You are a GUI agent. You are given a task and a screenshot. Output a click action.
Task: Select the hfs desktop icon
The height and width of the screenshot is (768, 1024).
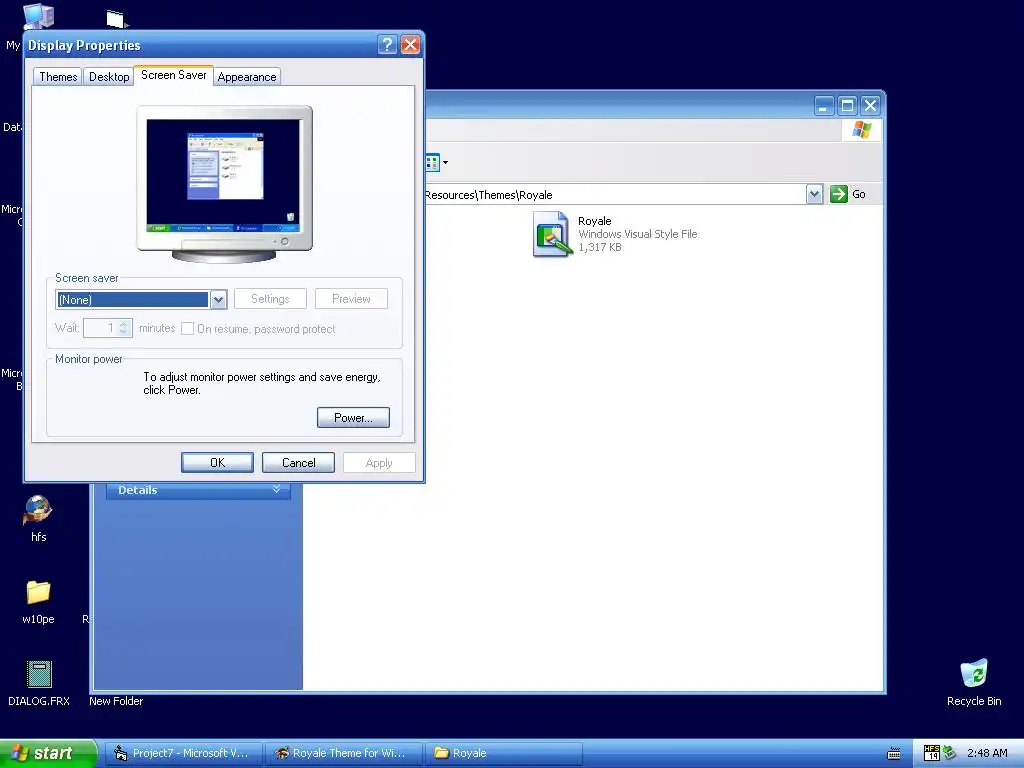38,519
